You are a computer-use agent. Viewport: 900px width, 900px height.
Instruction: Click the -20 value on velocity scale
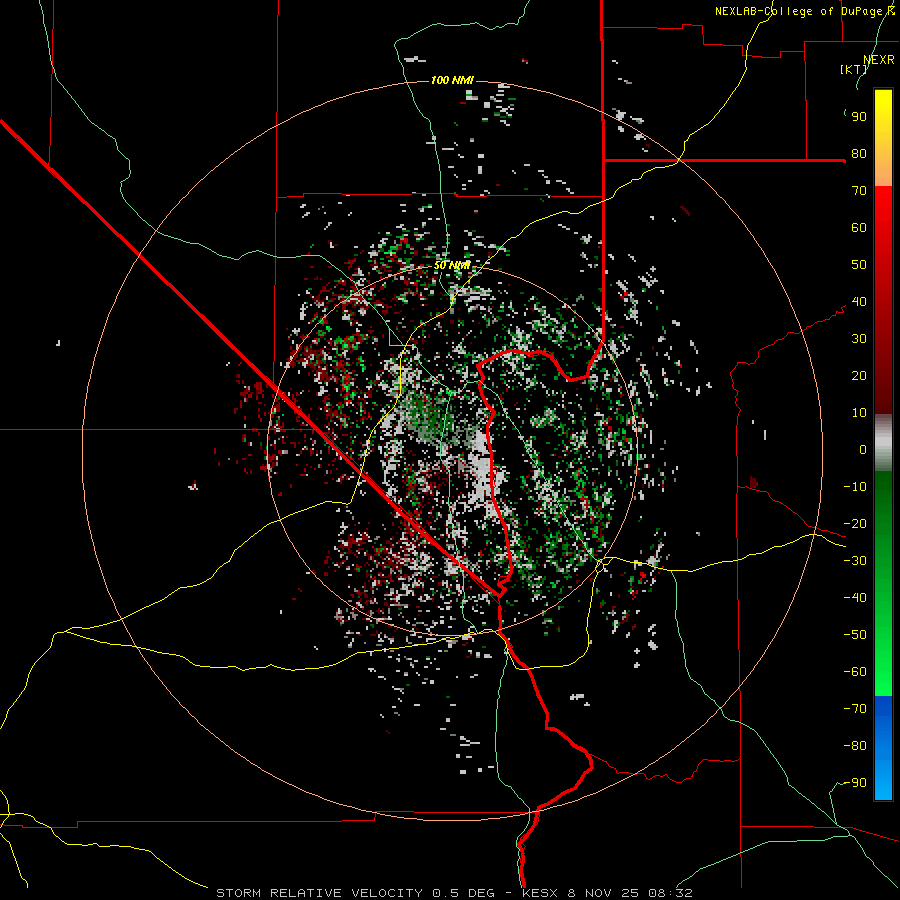pyautogui.click(x=855, y=524)
